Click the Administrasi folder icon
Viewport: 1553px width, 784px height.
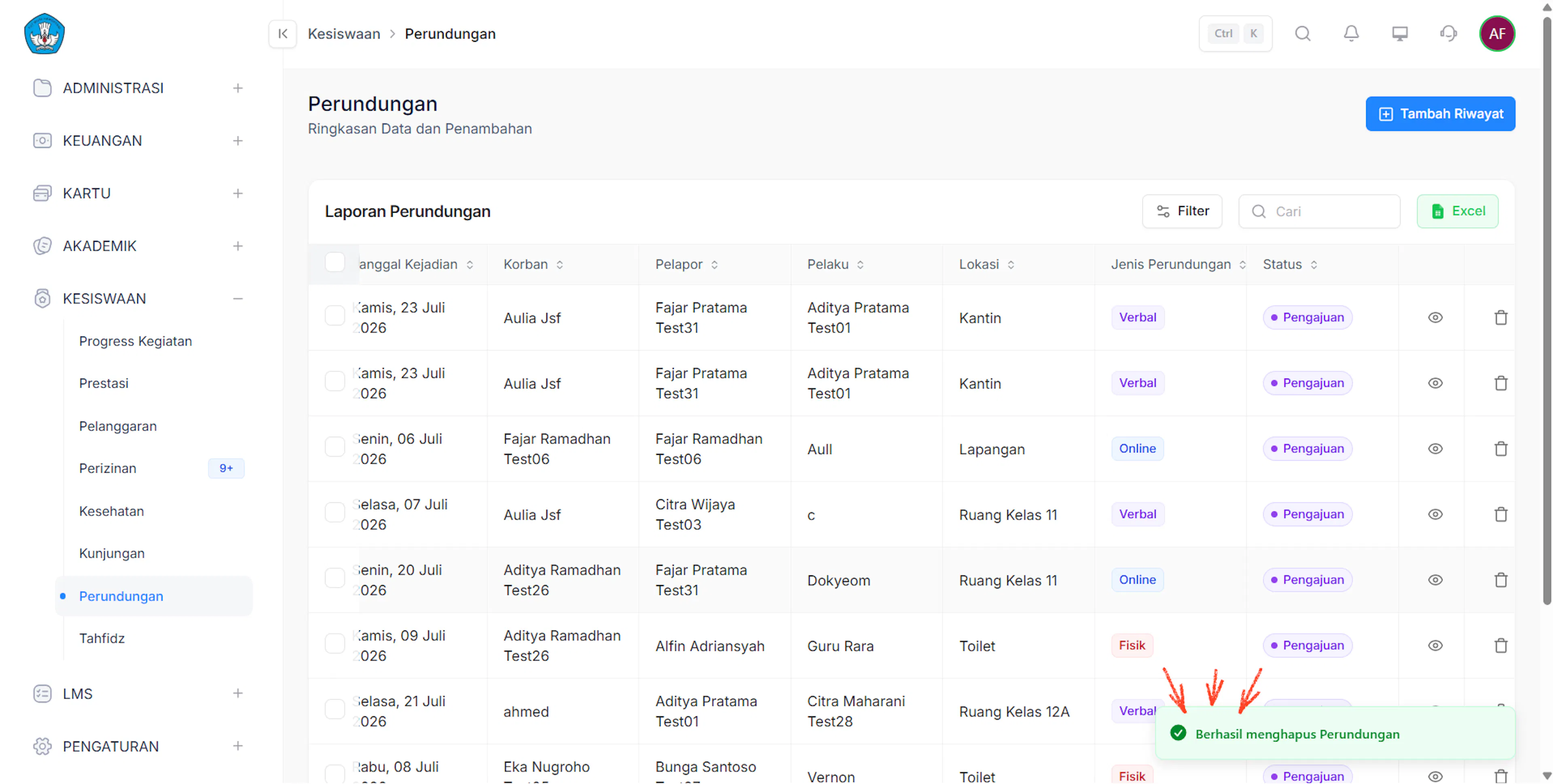42,88
